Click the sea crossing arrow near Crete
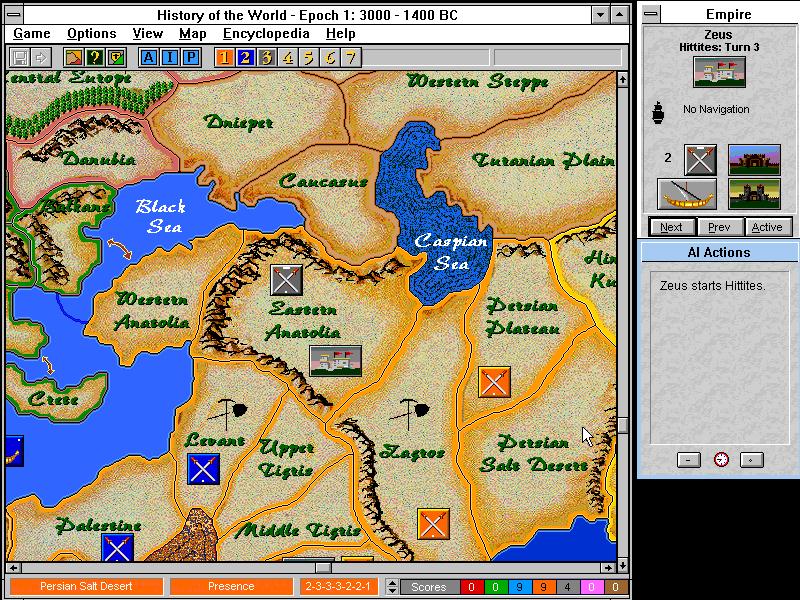Viewport: 800px width, 600px height. (x=47, y=364)
